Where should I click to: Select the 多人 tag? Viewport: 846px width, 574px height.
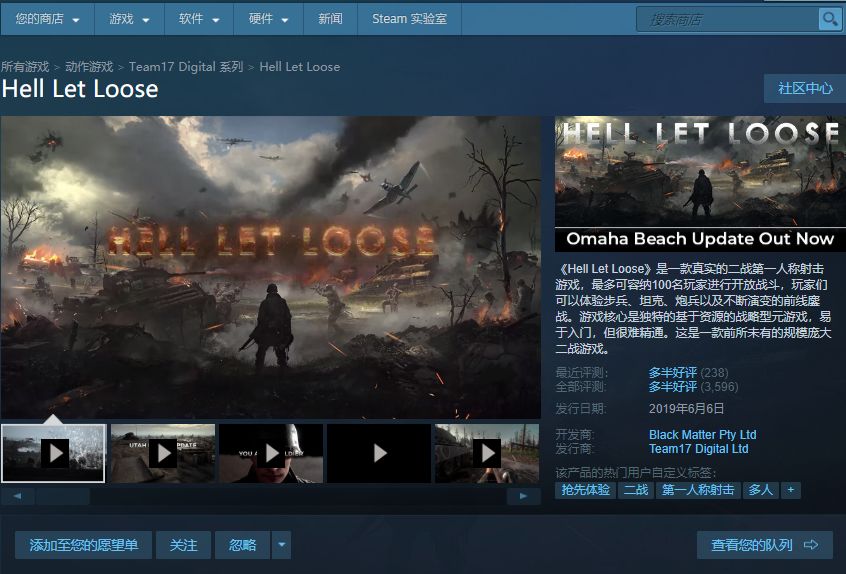coord(760,490)
